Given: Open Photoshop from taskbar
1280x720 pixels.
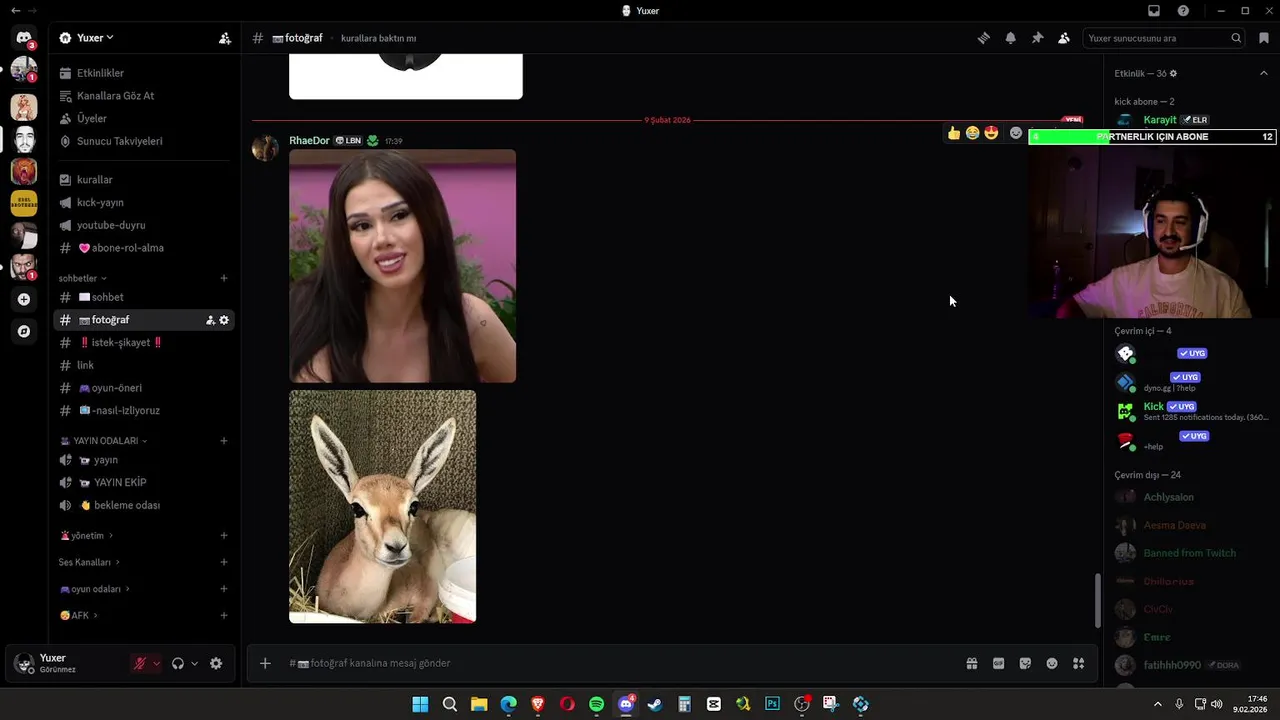Looking at the screenshot, I should tap(772, 704).
